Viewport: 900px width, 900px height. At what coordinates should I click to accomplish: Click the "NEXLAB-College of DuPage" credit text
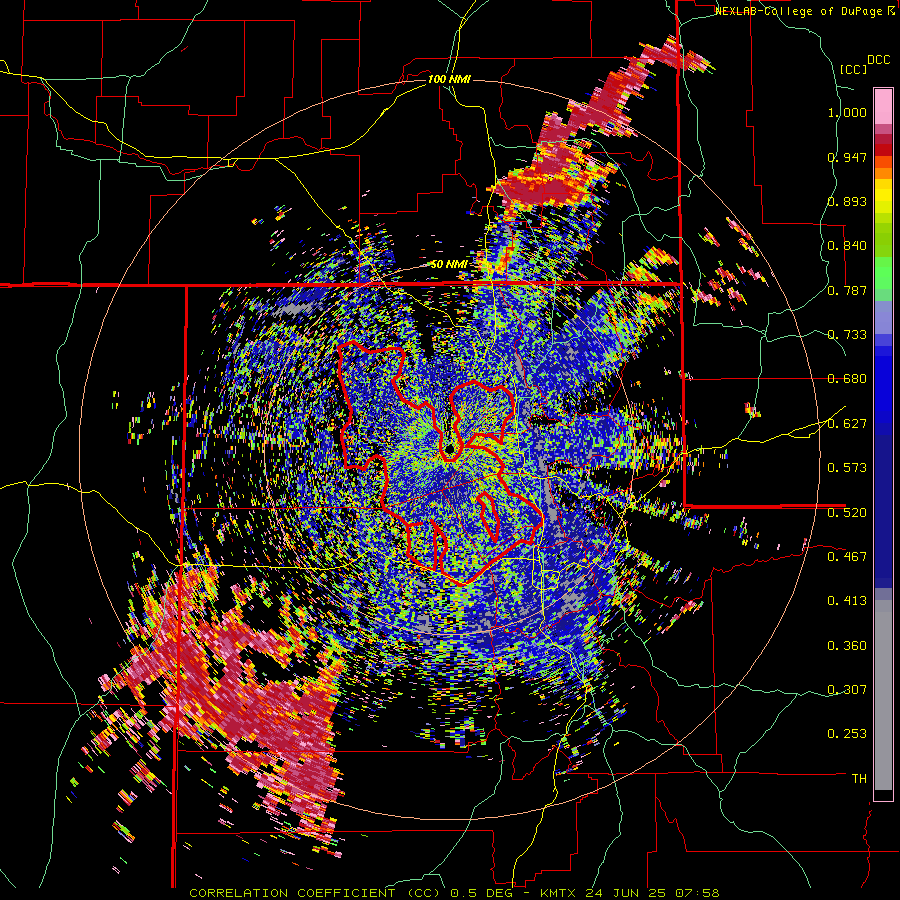click(x=798, y=11)
